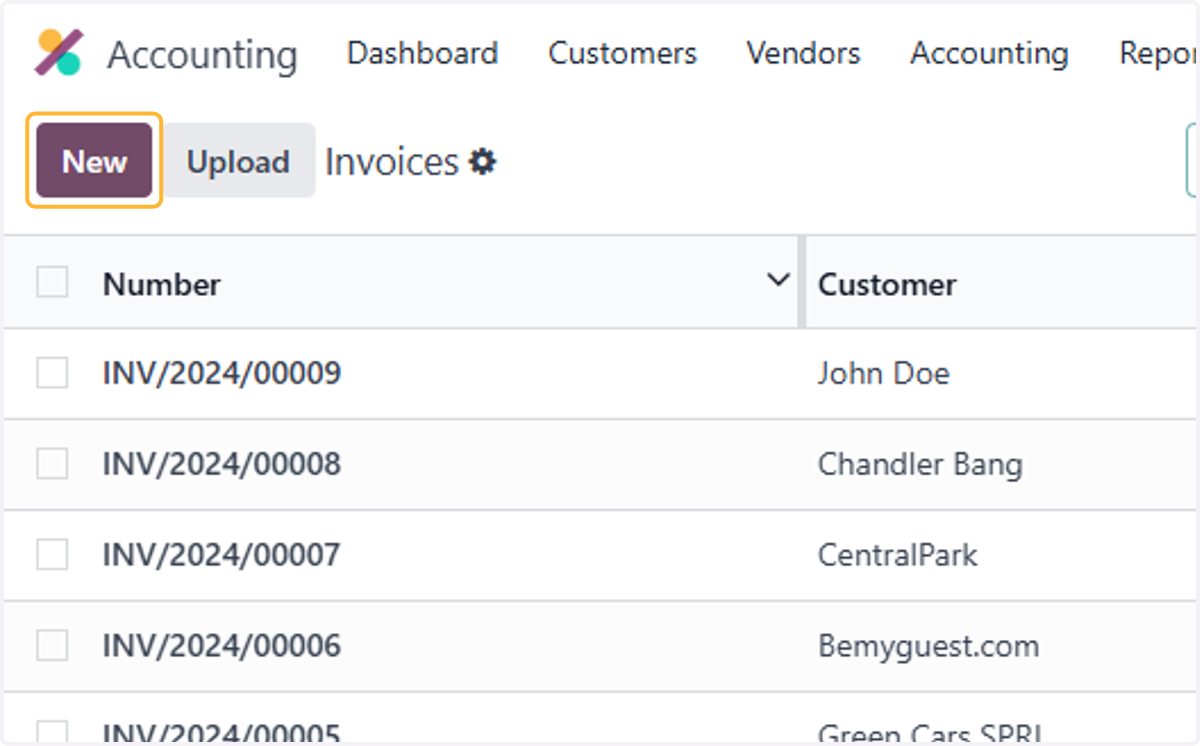
Task: Sort by the Customer column header
Action: [x=887, y=284]
